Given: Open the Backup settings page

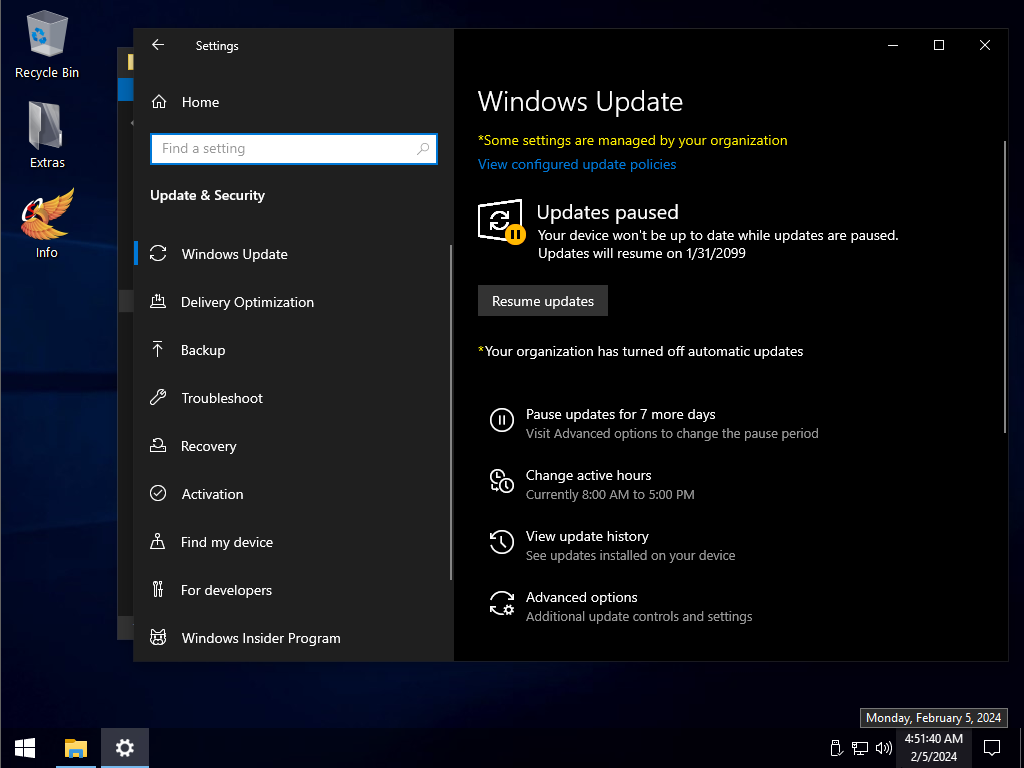Looking at the screenshot, I should pos(203,350).
